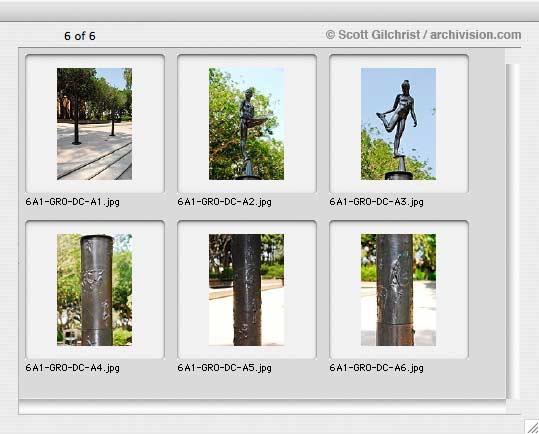Image resolution: width=539 pixels, height=434 pixels.
Task: Open the 6A1-GRO-DC-A5.jpg pole thumbnail
Action: pos(246,290)
